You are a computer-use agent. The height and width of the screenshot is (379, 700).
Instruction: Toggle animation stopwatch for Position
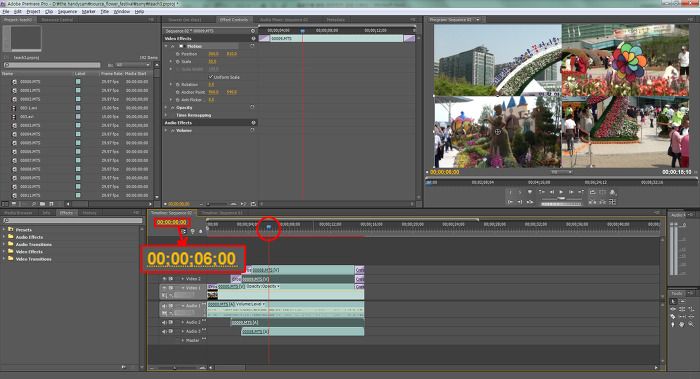click(x=177, y=54)
